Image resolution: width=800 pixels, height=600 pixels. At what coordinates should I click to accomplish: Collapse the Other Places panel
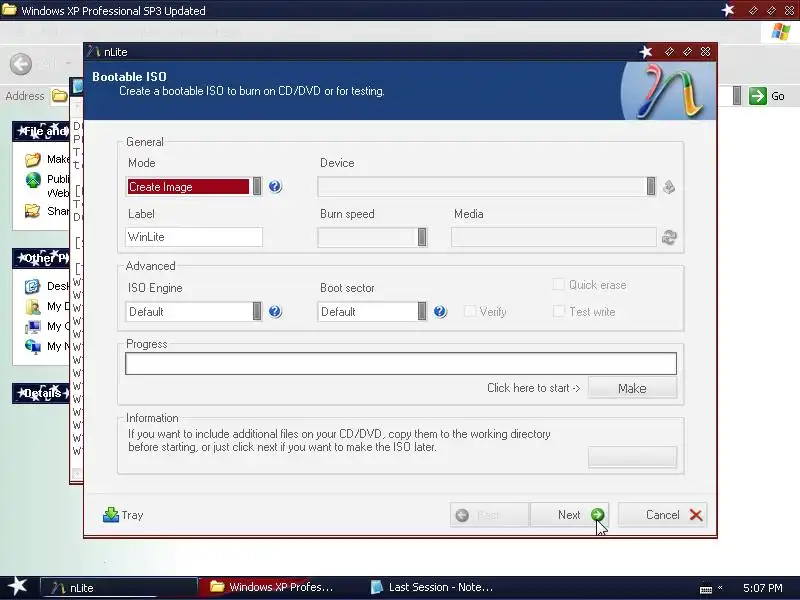40,258
